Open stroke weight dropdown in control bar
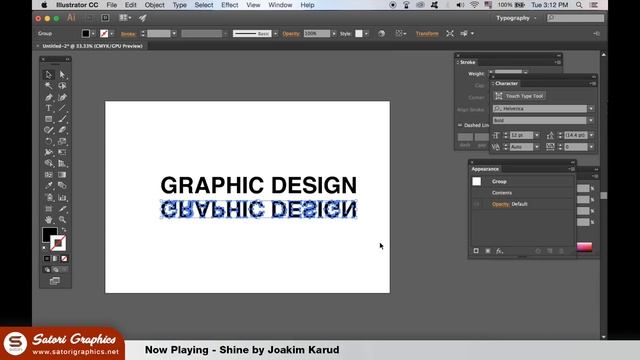 (174, 34)
